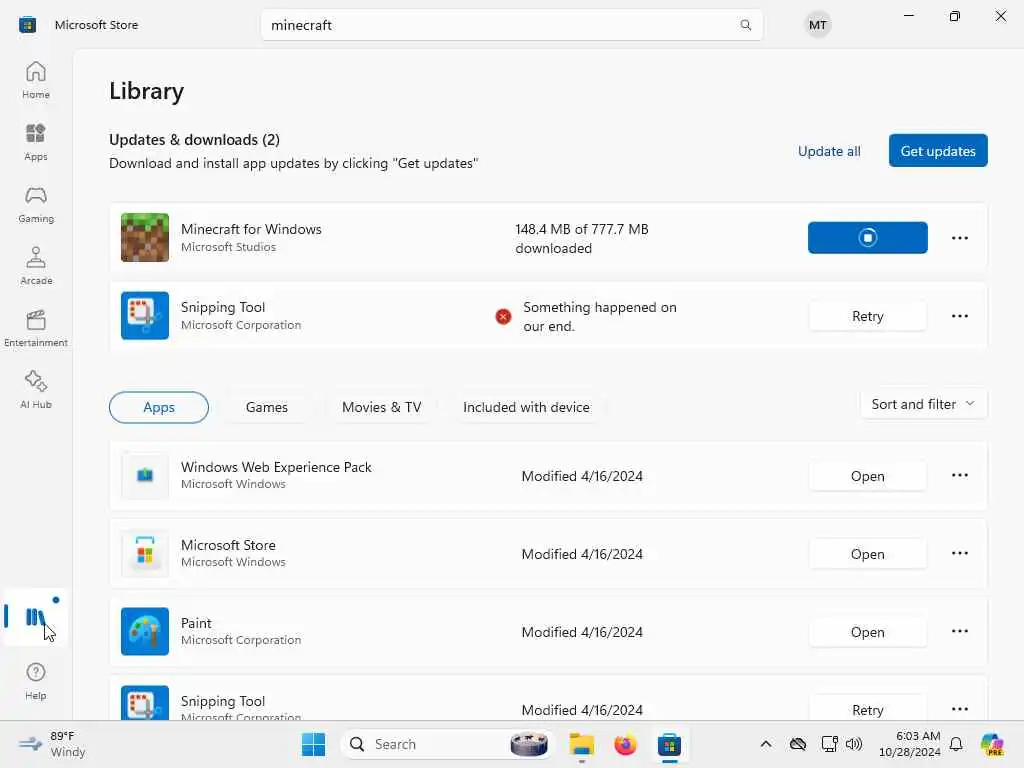This screenshot has height=768, width=1024.
Task: Click Update all link
Action: click(829, 151)
